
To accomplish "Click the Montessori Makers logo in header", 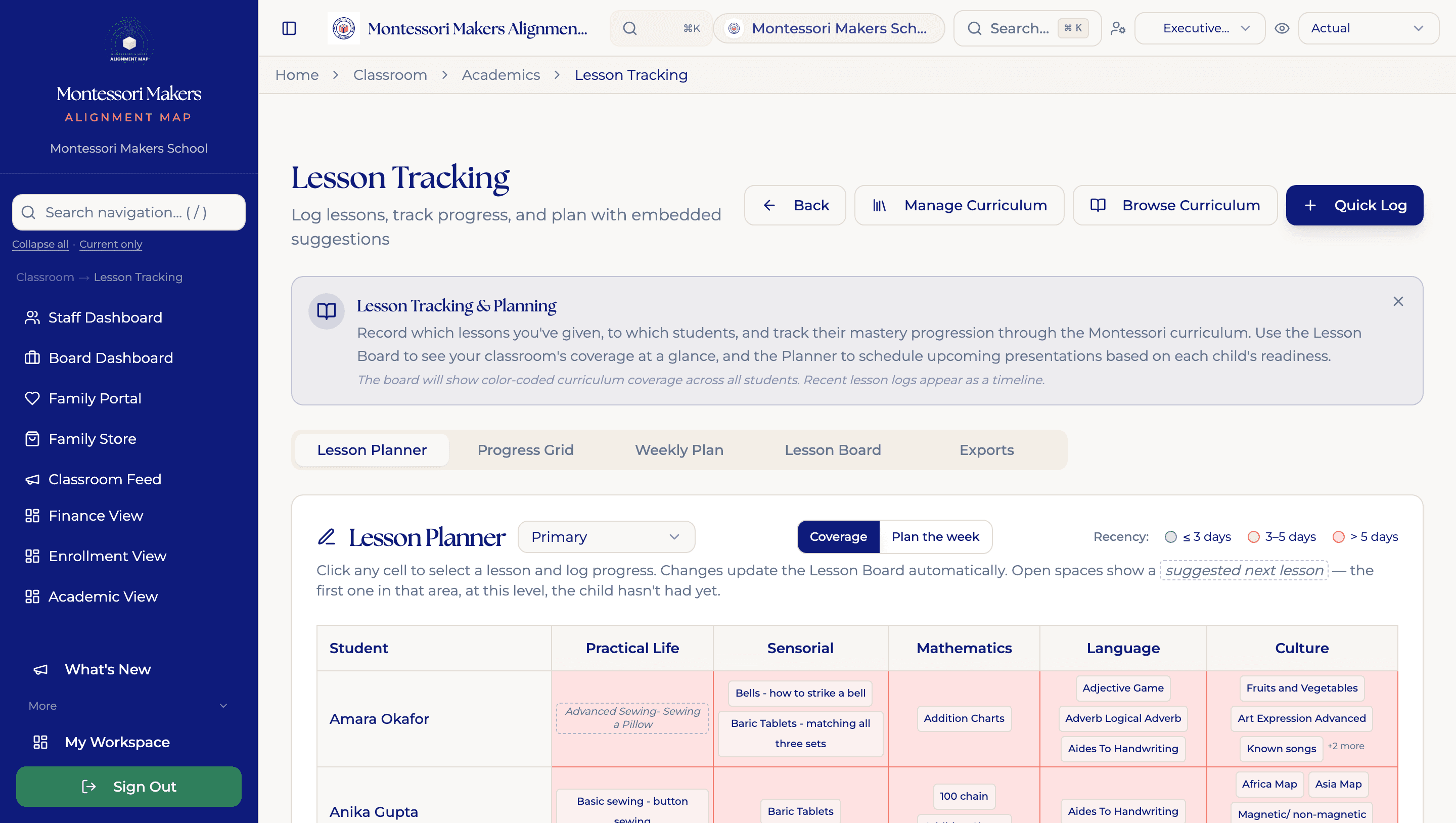I will coord(344,28).
